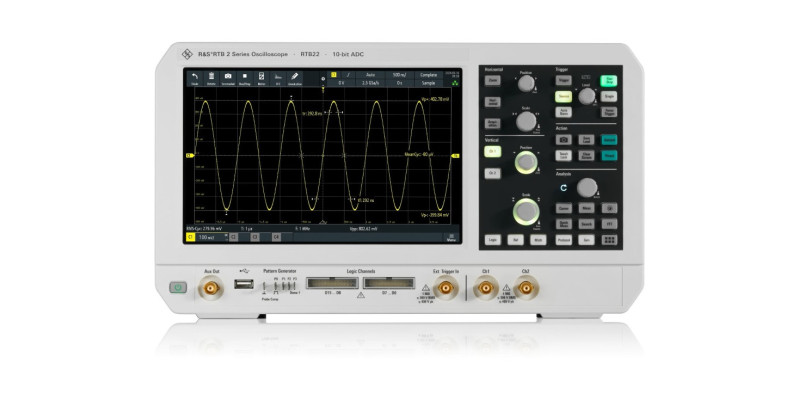The image size is (800, 400).
Task: Enable channel C3 on the touchscreen
Action: (255, 237)
